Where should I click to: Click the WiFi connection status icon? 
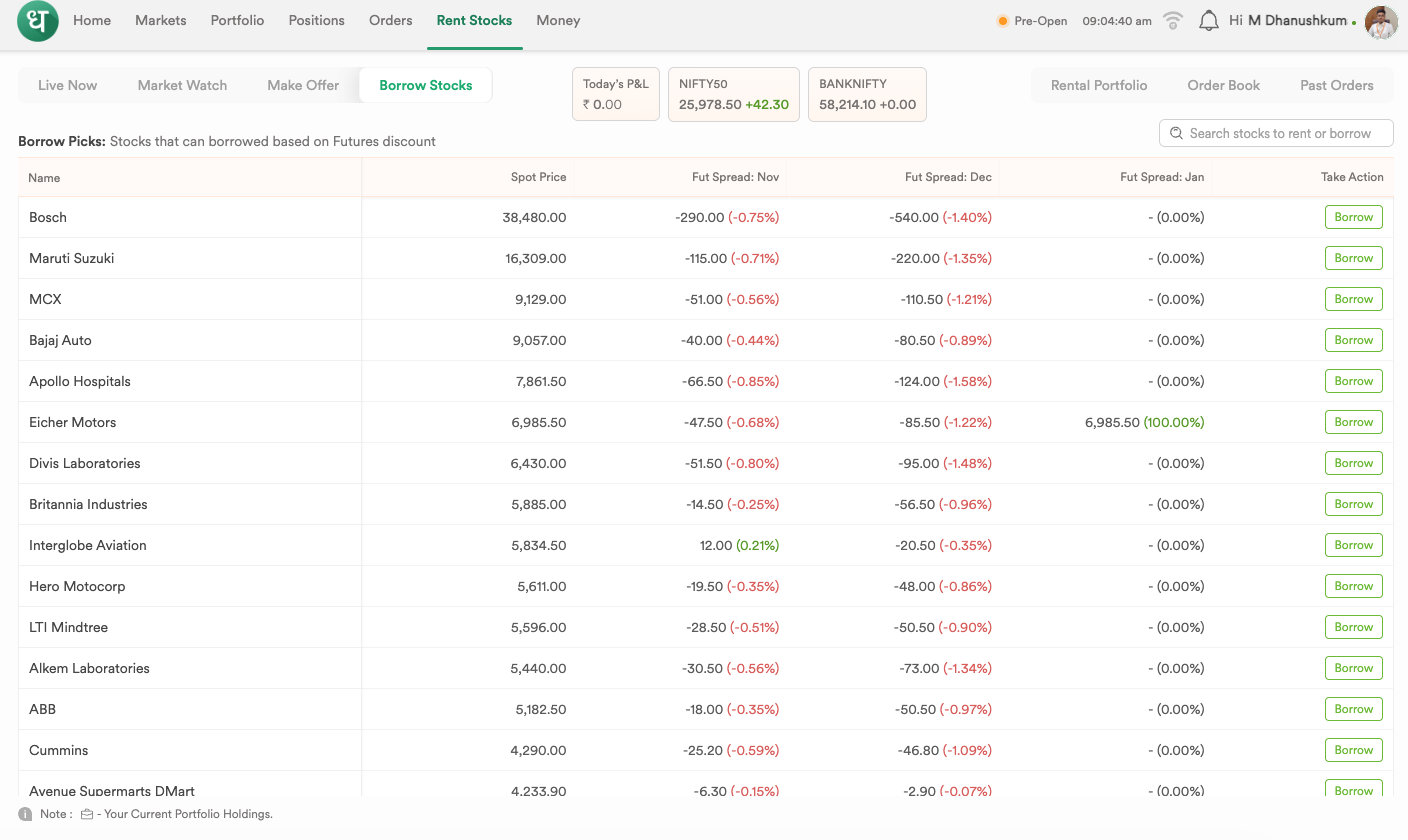coord(1174,21)
